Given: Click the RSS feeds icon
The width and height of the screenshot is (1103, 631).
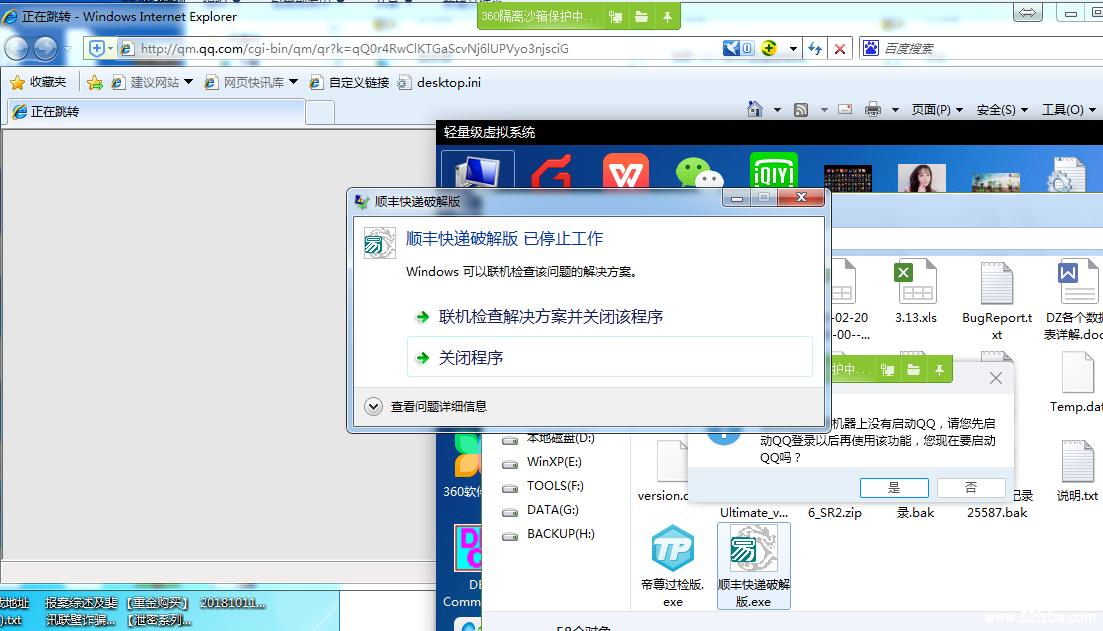Looking at the screenshot, I should tap(801, 110).
